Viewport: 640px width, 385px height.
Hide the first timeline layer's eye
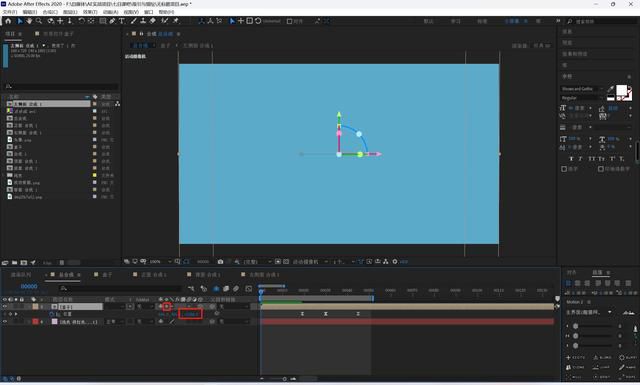(5, 306)
